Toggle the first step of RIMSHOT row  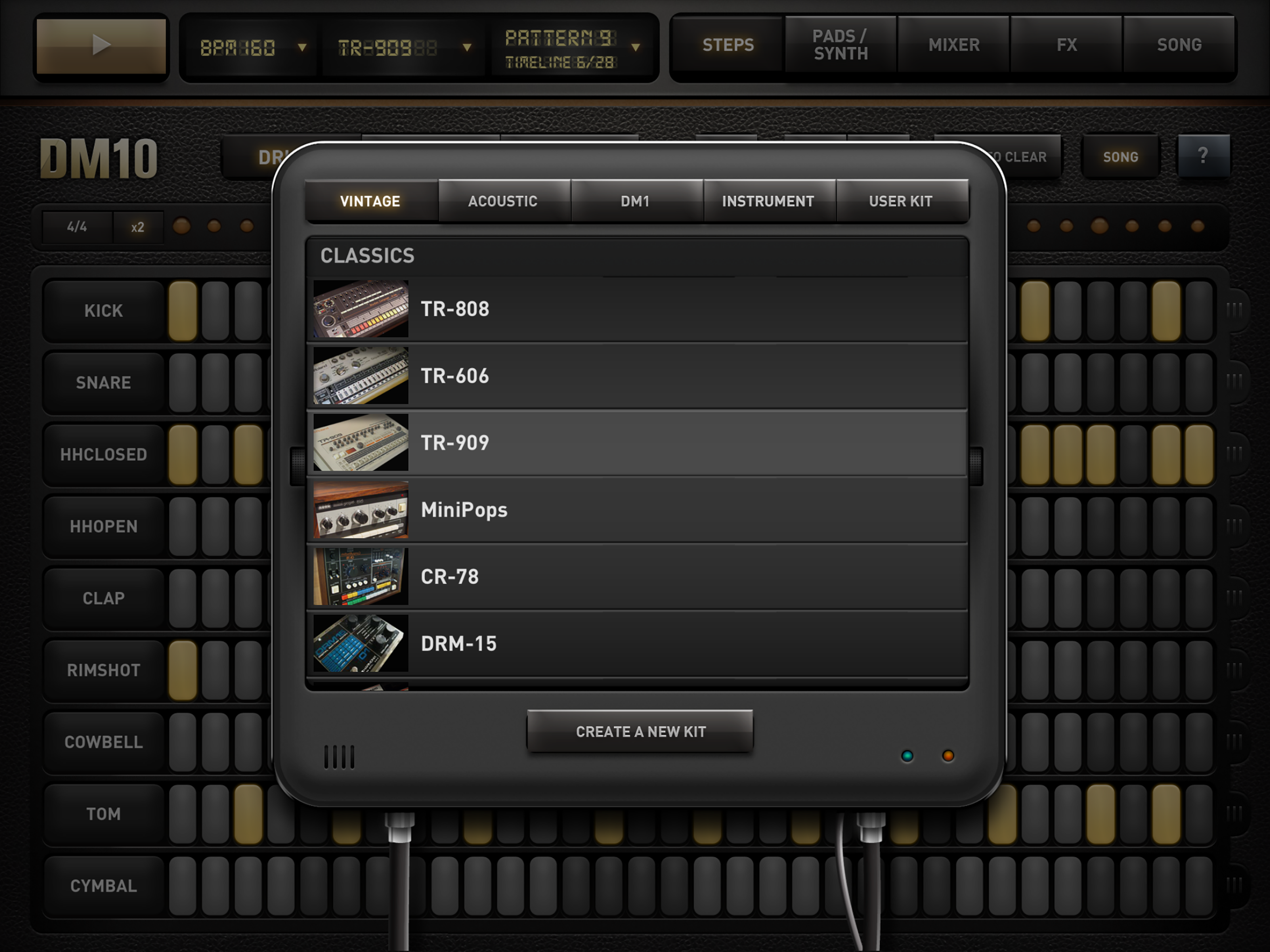pyautogui.click(x=183, y=670)
